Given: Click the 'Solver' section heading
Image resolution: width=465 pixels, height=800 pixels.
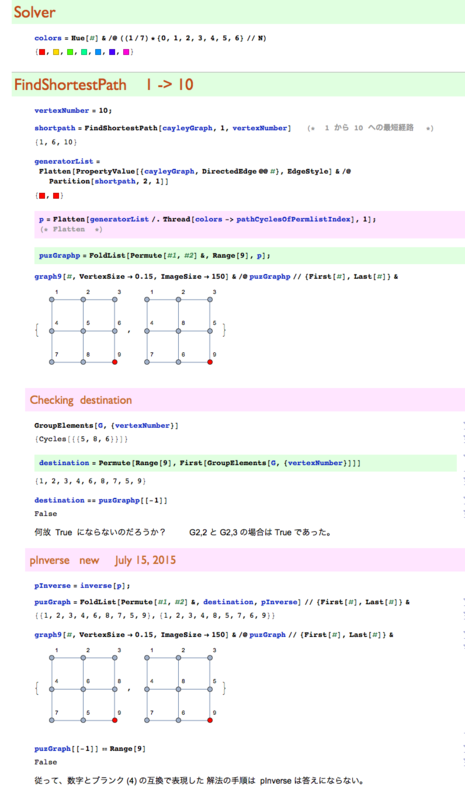Looking at the screenshot, I should (x=35, y=12).
